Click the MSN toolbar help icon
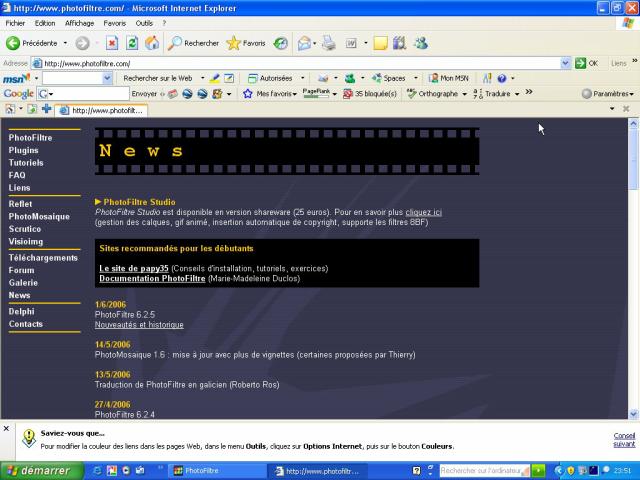The width and height of the screenshot is (640, 480). [x=502, y=78]
